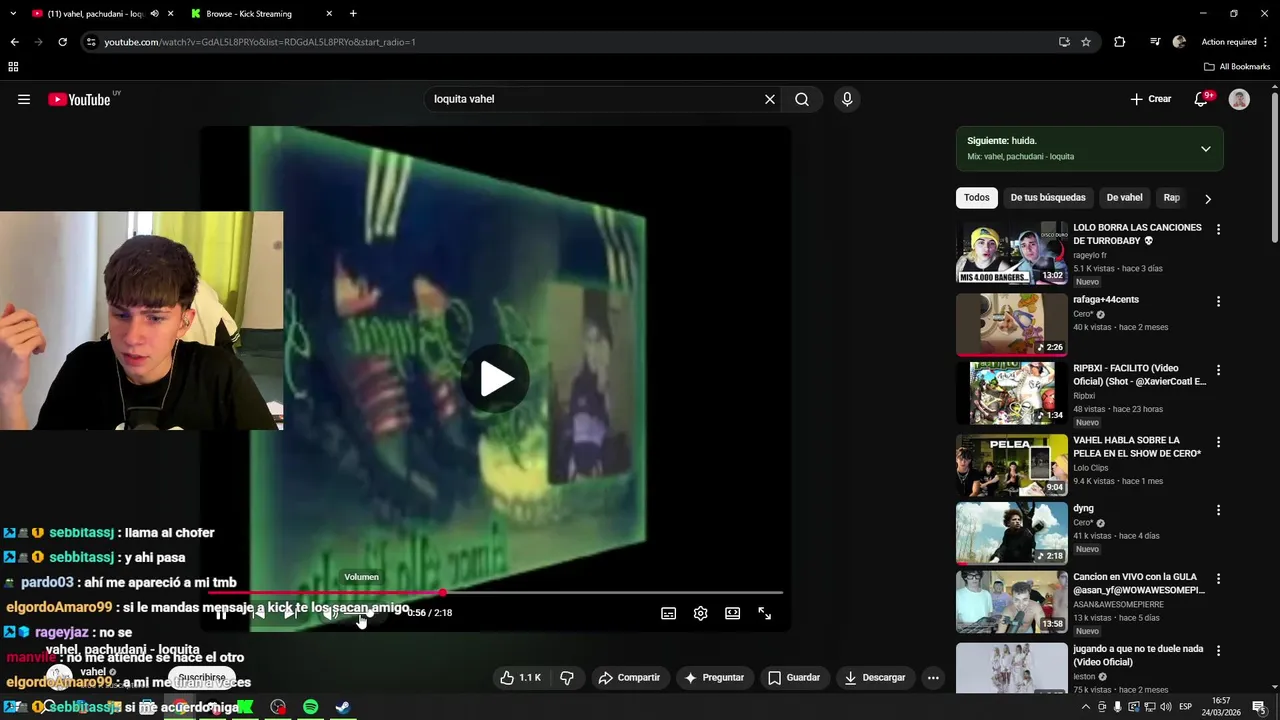The height and width of the screenshot is (720, 1280).
Task: Mute the YouTube tab via speaker icon
Action: coord(154,14)
